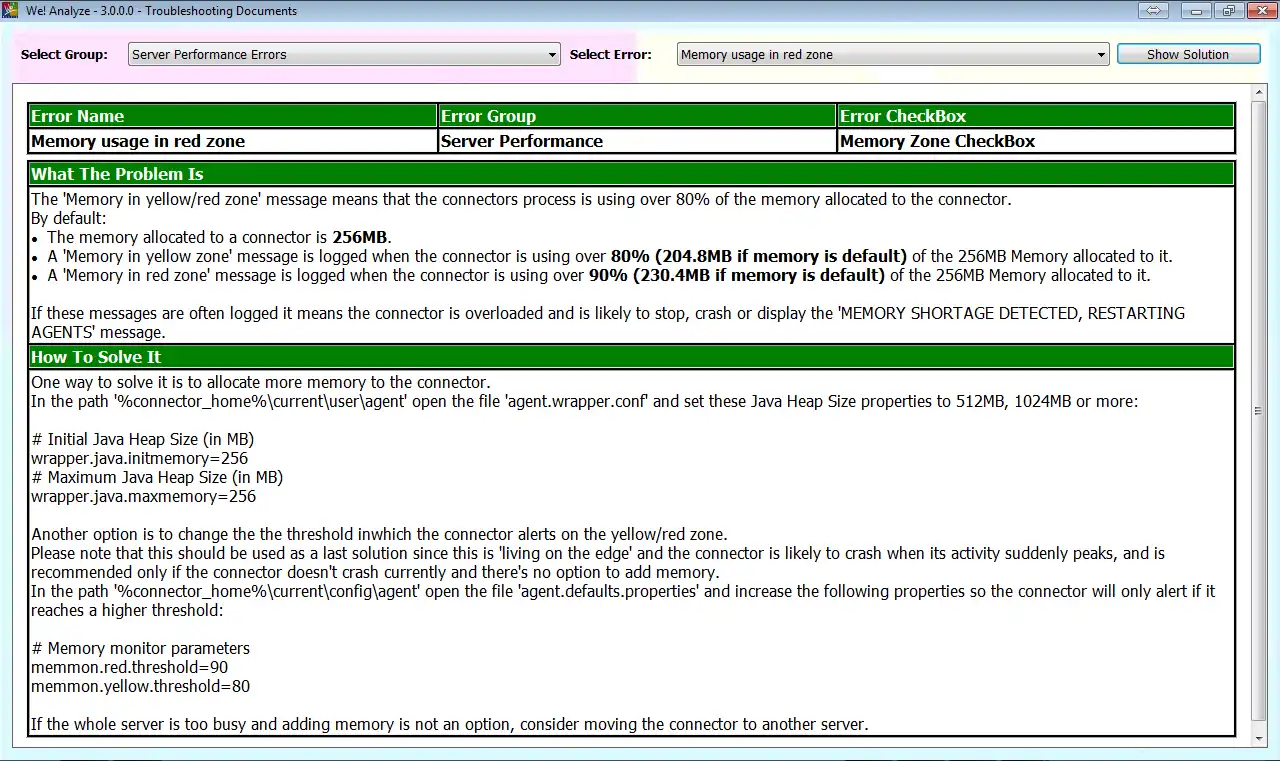Viewport: 1280px width, 761px height.
Task: Click the bold '256MB' value
Action: (x=361, y=237)
